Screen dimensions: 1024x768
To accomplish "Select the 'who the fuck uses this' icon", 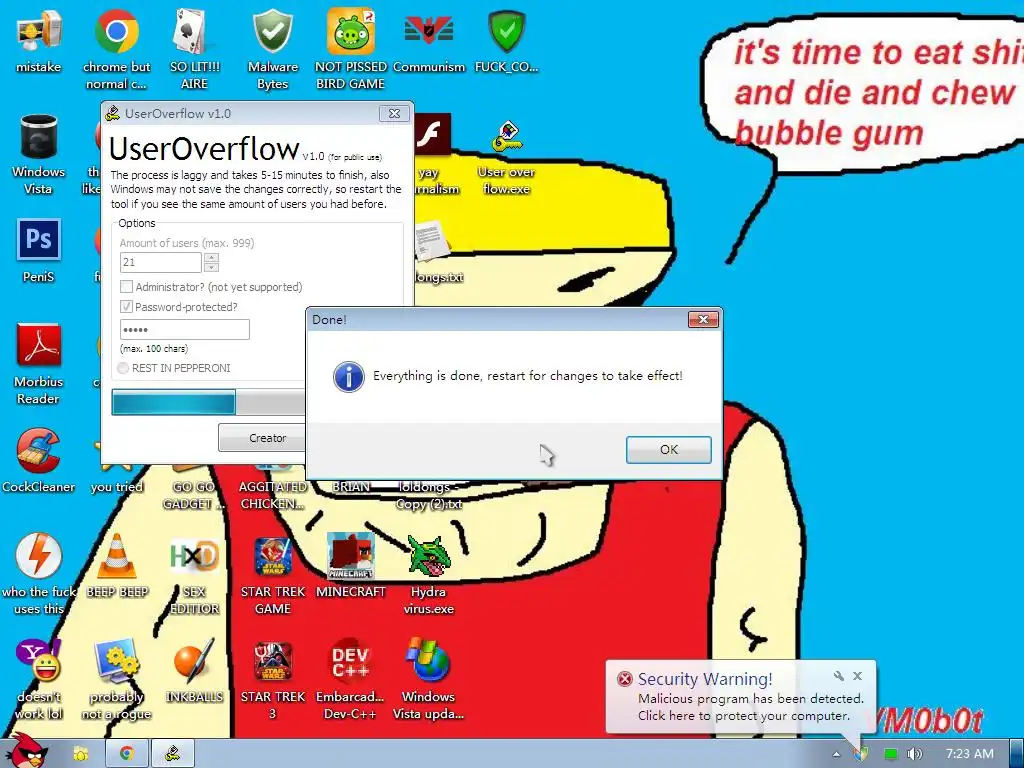I will click(x=39, y=556).
